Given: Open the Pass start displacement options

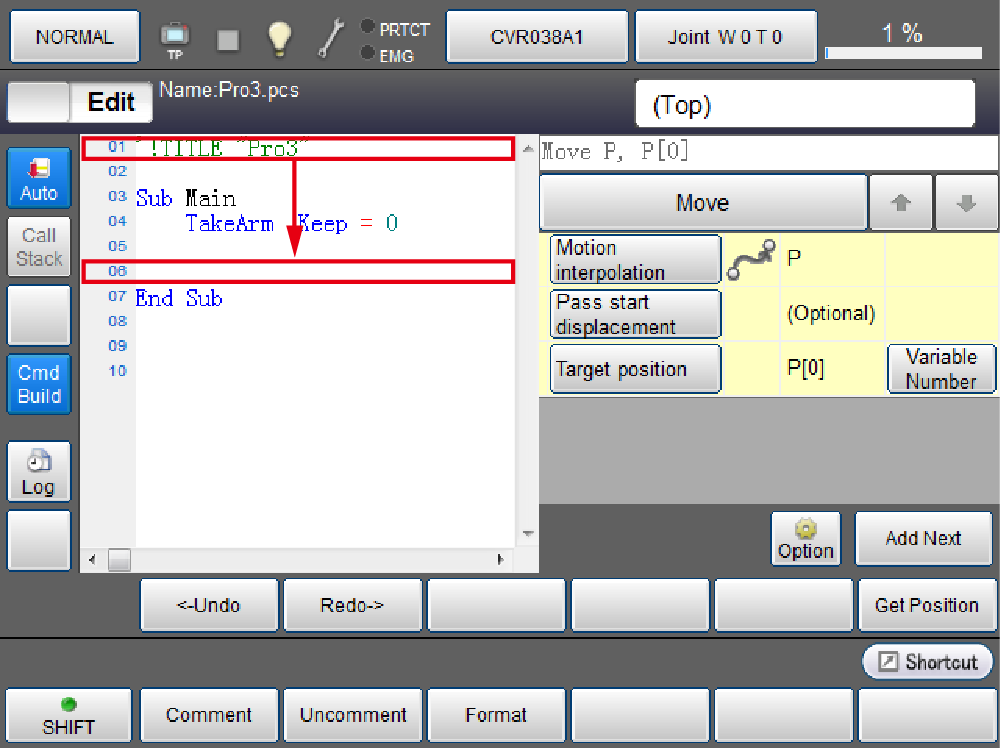Looking at the screenshot, I should click(635, 314).
